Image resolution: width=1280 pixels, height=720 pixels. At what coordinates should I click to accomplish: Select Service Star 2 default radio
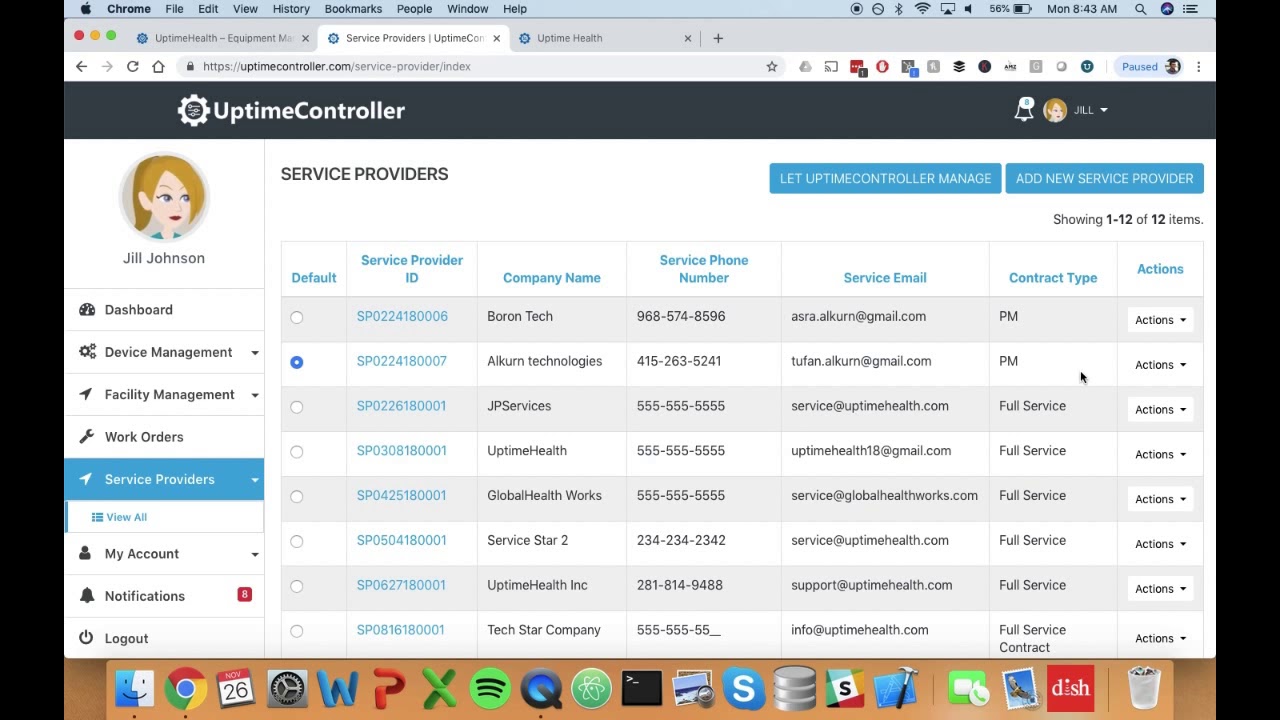point(297,541)
